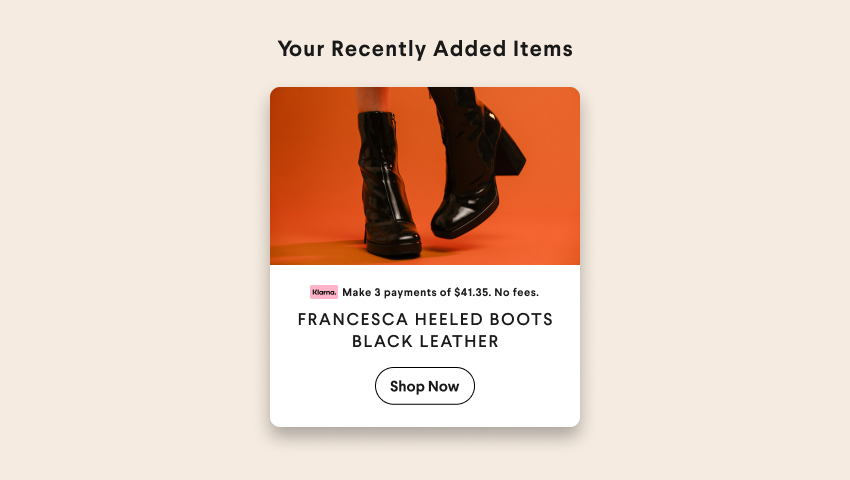Click the Black Leather subtitle line
Viewport: 850px width, 480px height.
coord(425,342)
